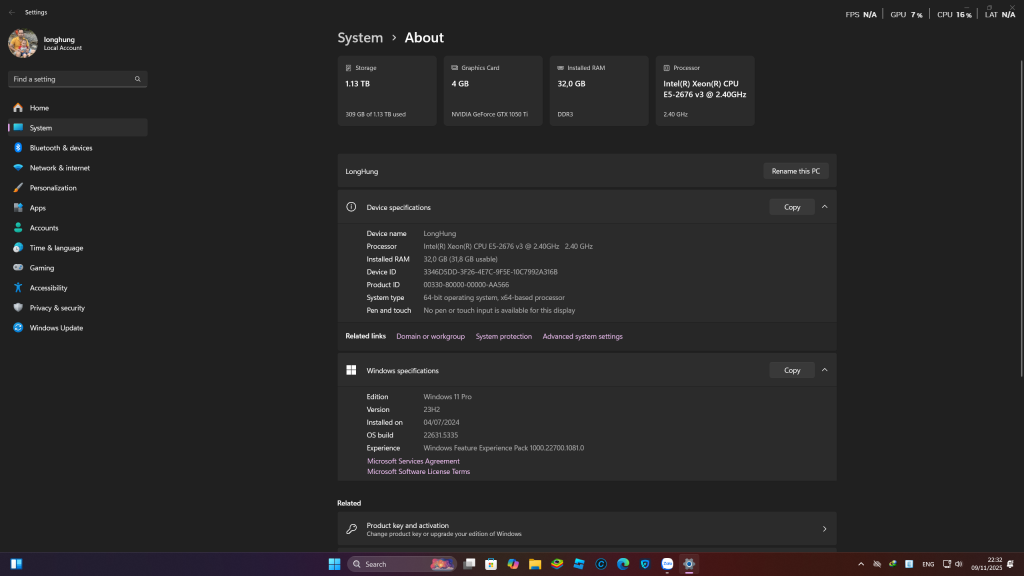The height and width of the screenshot is (576, 1024).
Task: Start BlueStacks from the taskbar
Action: click(x=557, y=564)
